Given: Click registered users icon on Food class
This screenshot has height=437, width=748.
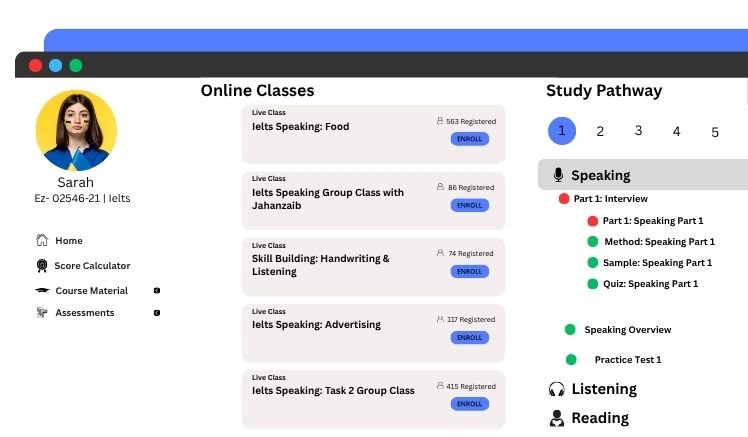Looking at the screenshot, I should 440,121.
